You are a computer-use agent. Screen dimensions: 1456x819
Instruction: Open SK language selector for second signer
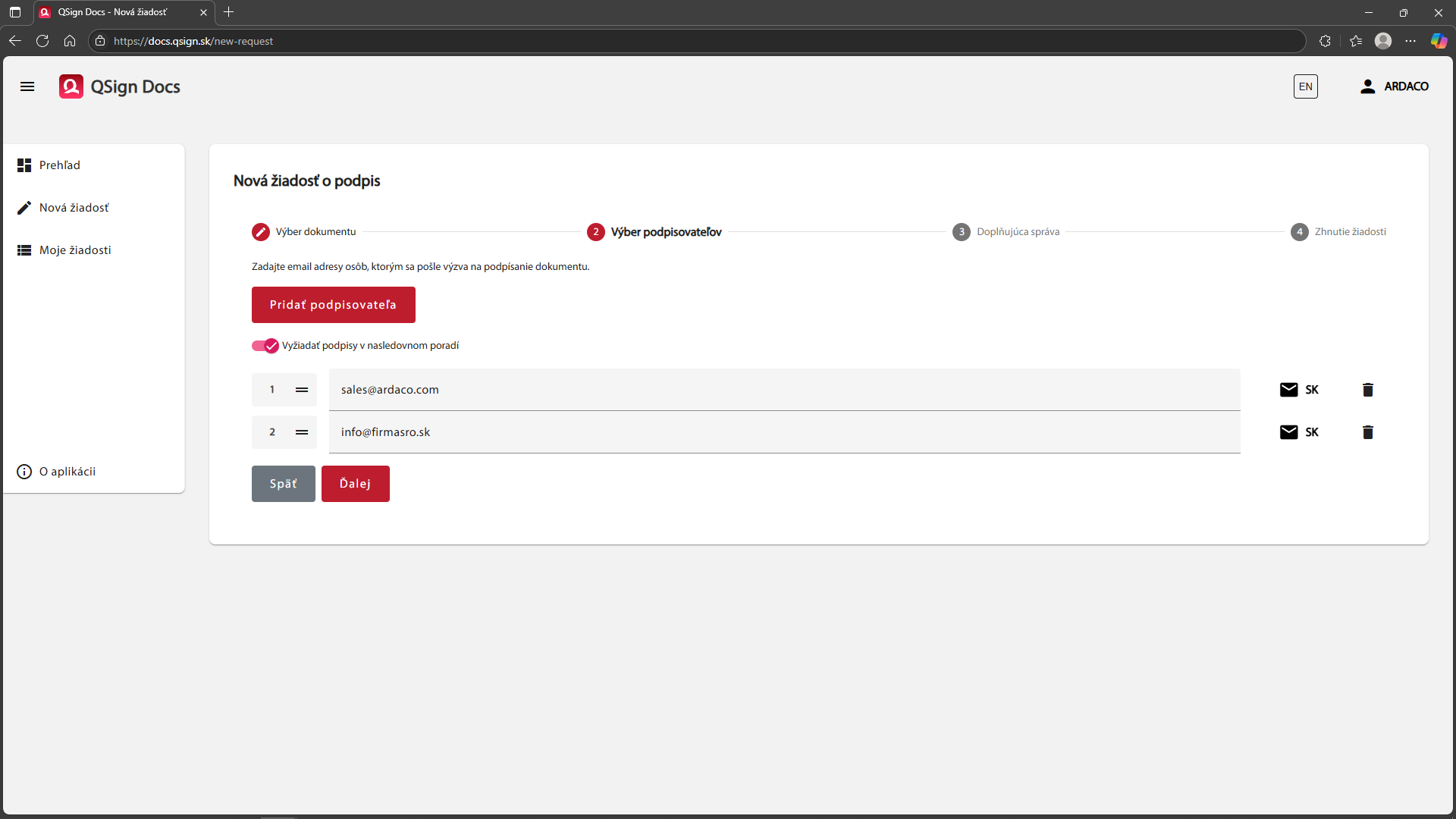pos(1312,432)
